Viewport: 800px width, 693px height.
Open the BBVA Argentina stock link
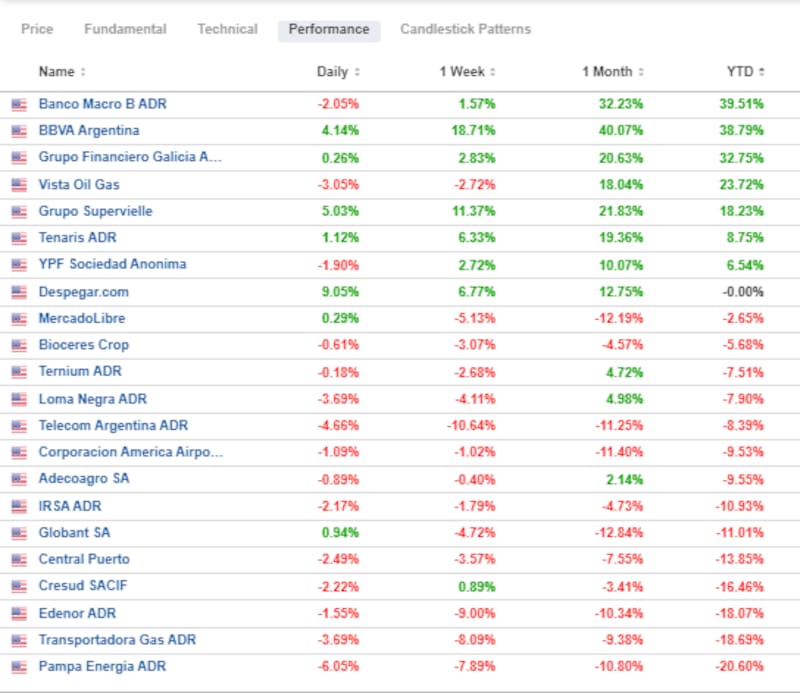pos(89,130)
